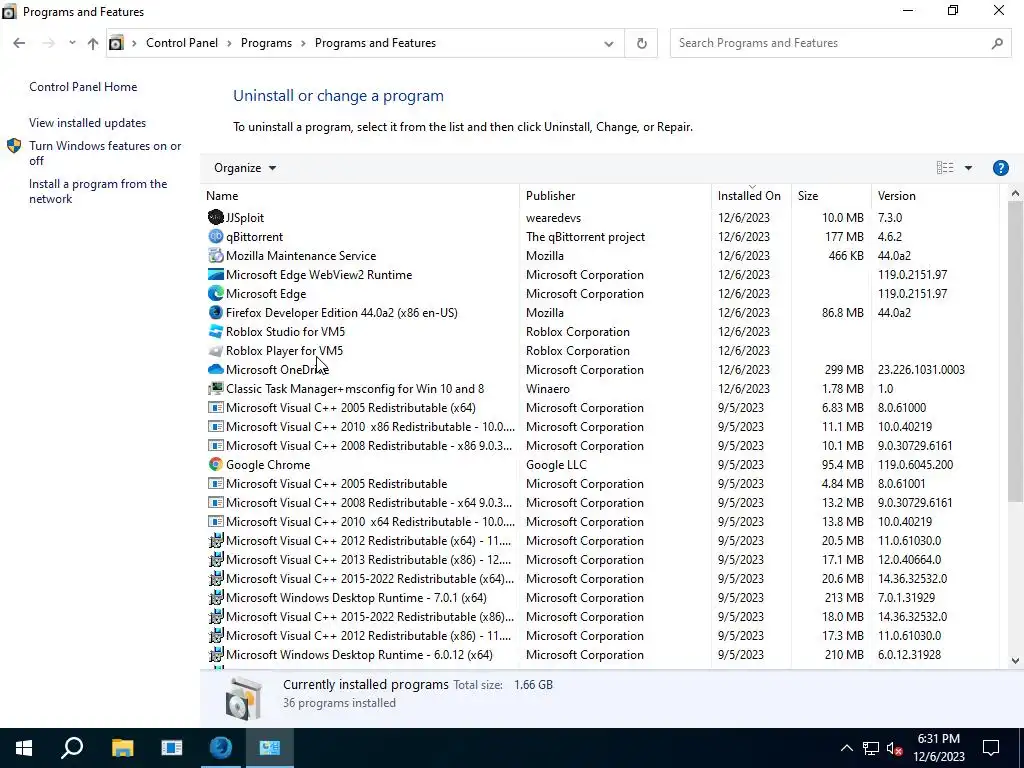Click Classic Task Manager+msconfig icon

click(216, 389)
